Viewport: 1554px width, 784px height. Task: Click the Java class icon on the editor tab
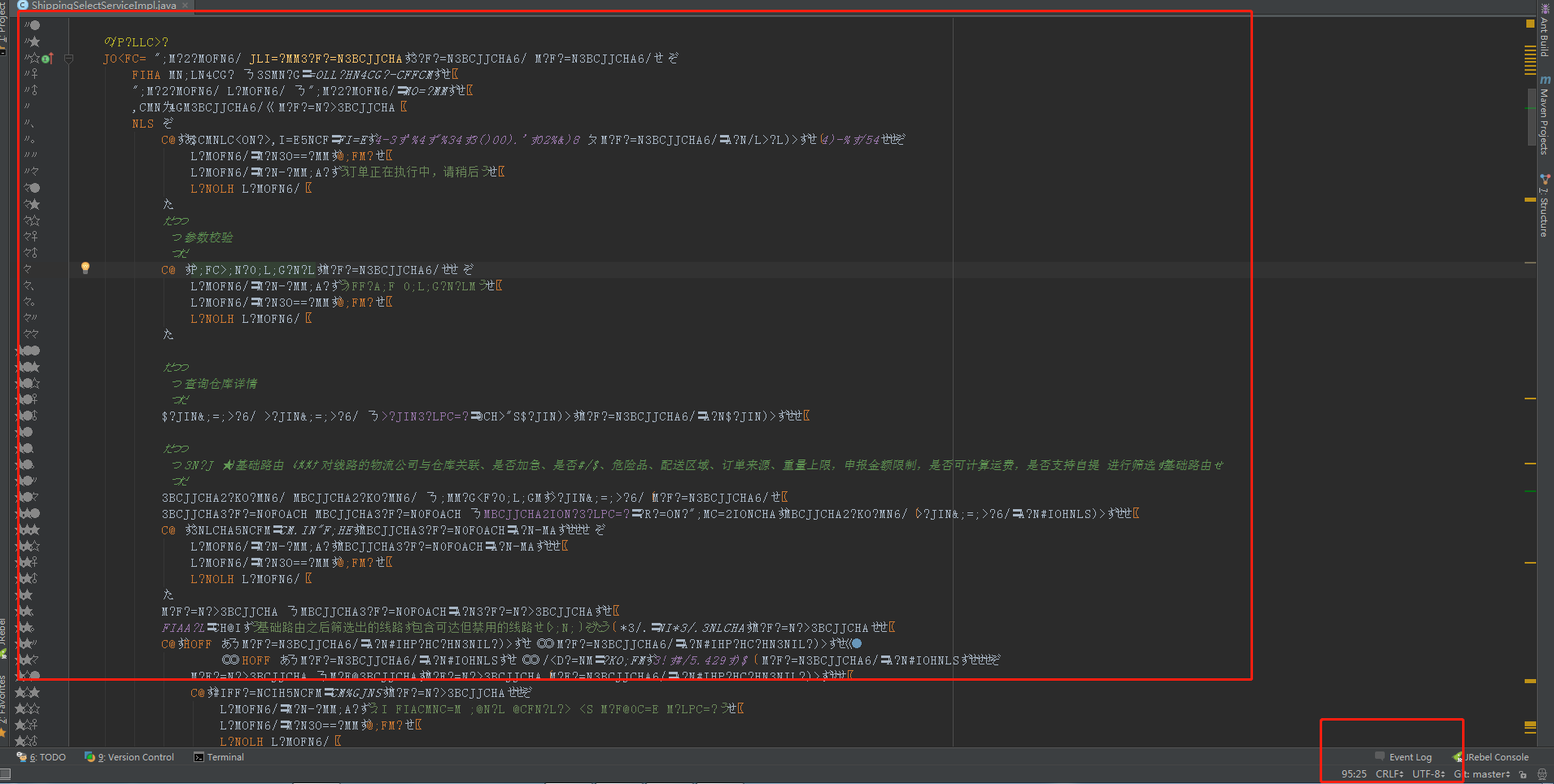[23, 5]
